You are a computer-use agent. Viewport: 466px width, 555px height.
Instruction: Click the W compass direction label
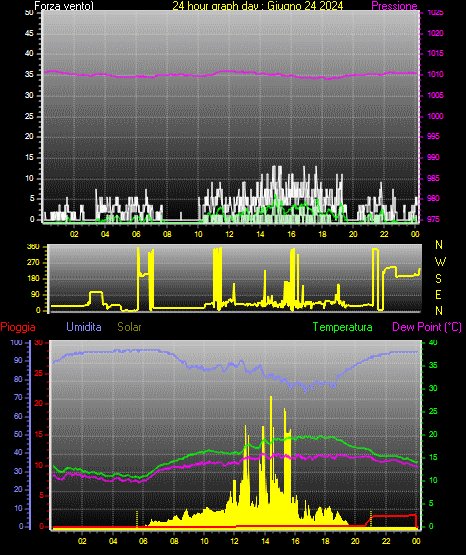[440, 262]
